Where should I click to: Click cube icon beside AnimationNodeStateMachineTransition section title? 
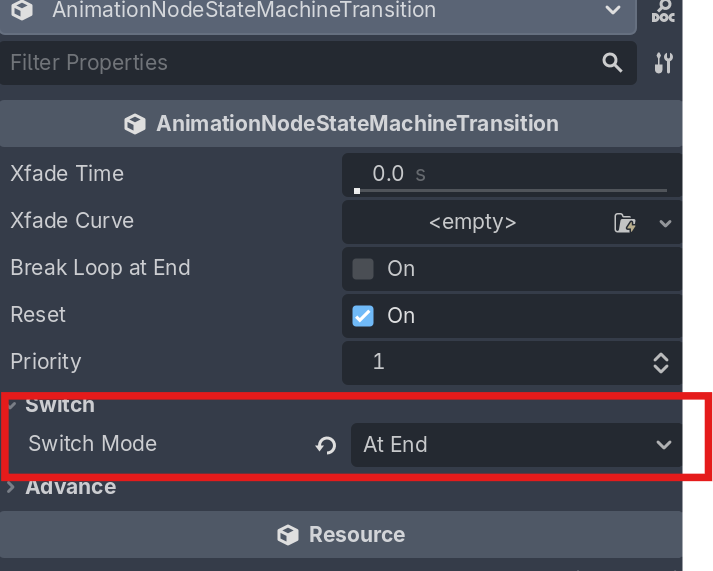[x=135, y=124]
